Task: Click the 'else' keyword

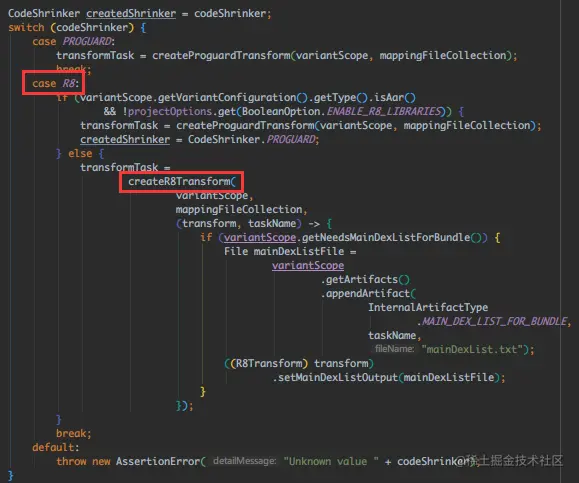Action: point(80,154)
